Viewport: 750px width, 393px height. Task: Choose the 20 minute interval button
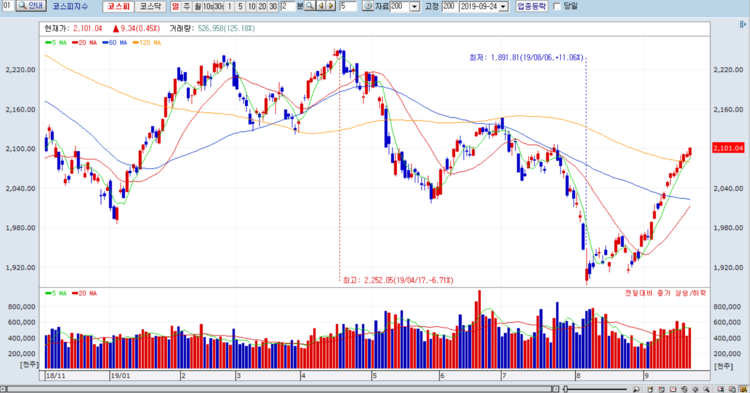tap(262, 6)
